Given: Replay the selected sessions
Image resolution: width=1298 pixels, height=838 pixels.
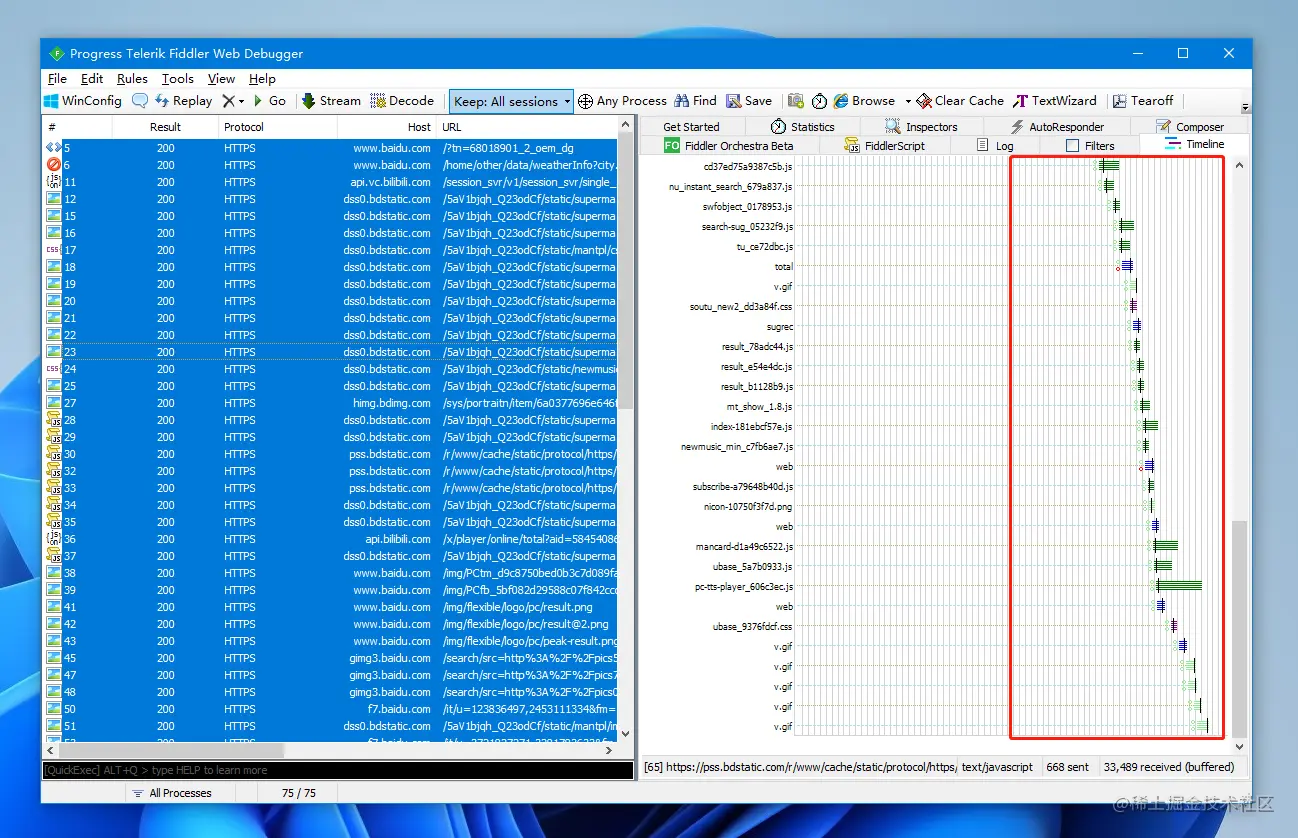Looking at the screenshot, I should click(183, 101).
